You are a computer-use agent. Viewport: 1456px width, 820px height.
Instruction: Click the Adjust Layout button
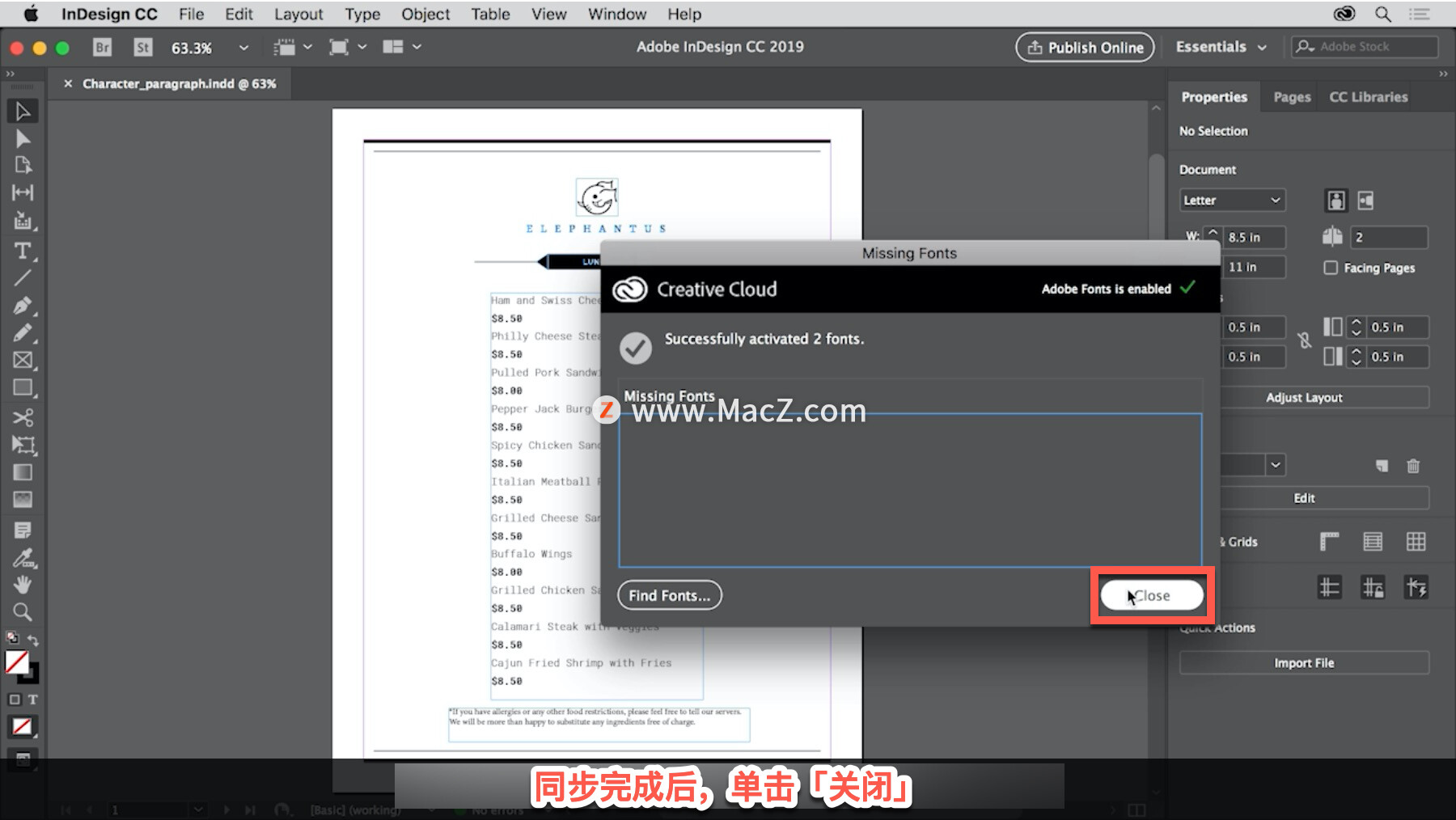pyautogui.click(x=1304, y=397)
